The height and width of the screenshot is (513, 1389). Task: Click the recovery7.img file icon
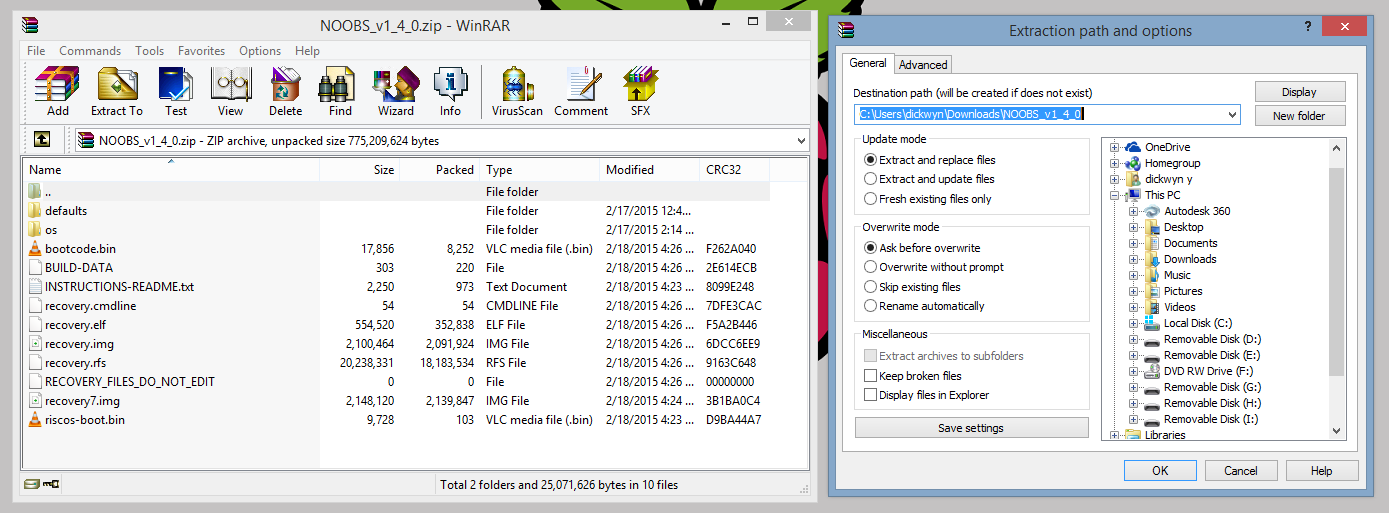point(35,400)
